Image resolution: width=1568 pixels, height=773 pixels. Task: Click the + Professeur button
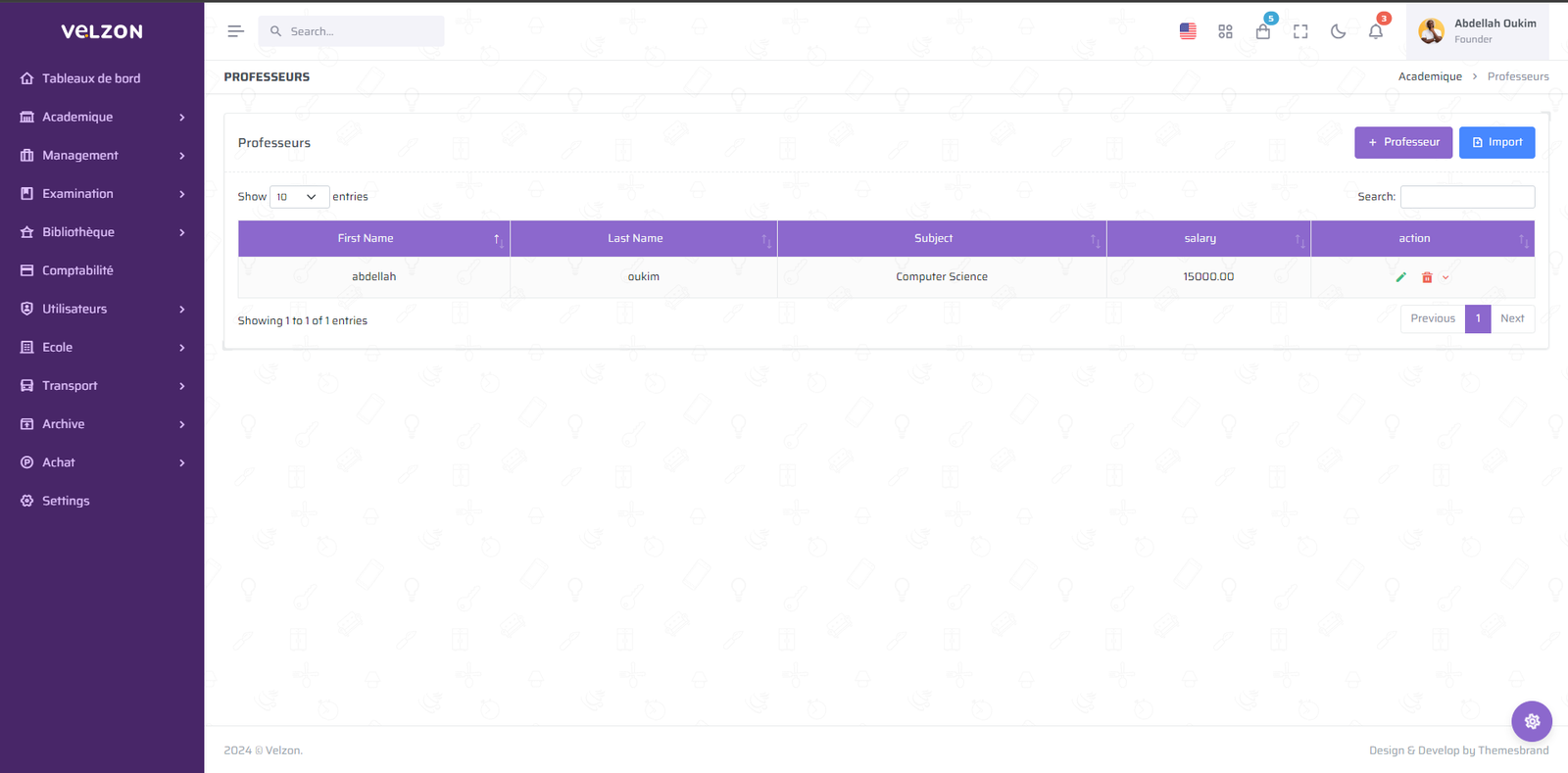pyautogui.click(x=1403, y=142)
